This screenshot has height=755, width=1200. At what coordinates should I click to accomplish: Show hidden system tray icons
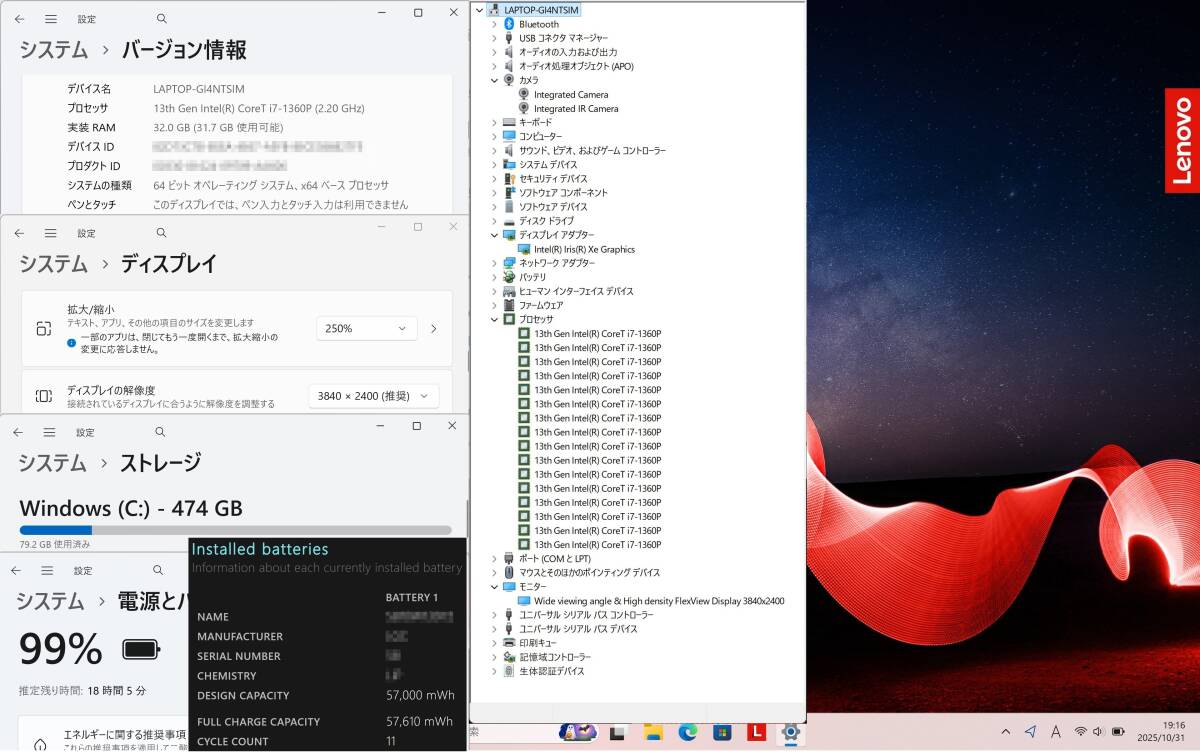coord(1005,732)
